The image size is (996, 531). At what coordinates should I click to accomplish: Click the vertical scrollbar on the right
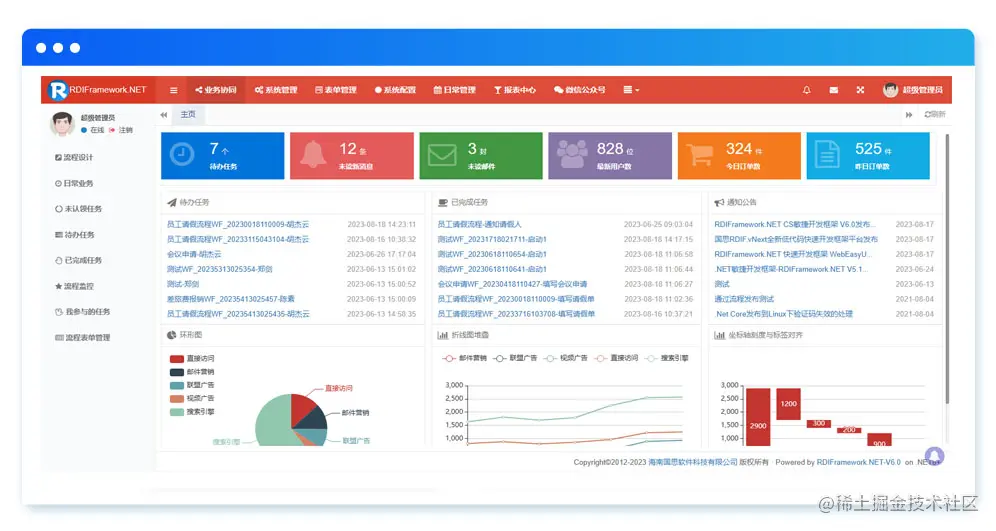(946, 268)
